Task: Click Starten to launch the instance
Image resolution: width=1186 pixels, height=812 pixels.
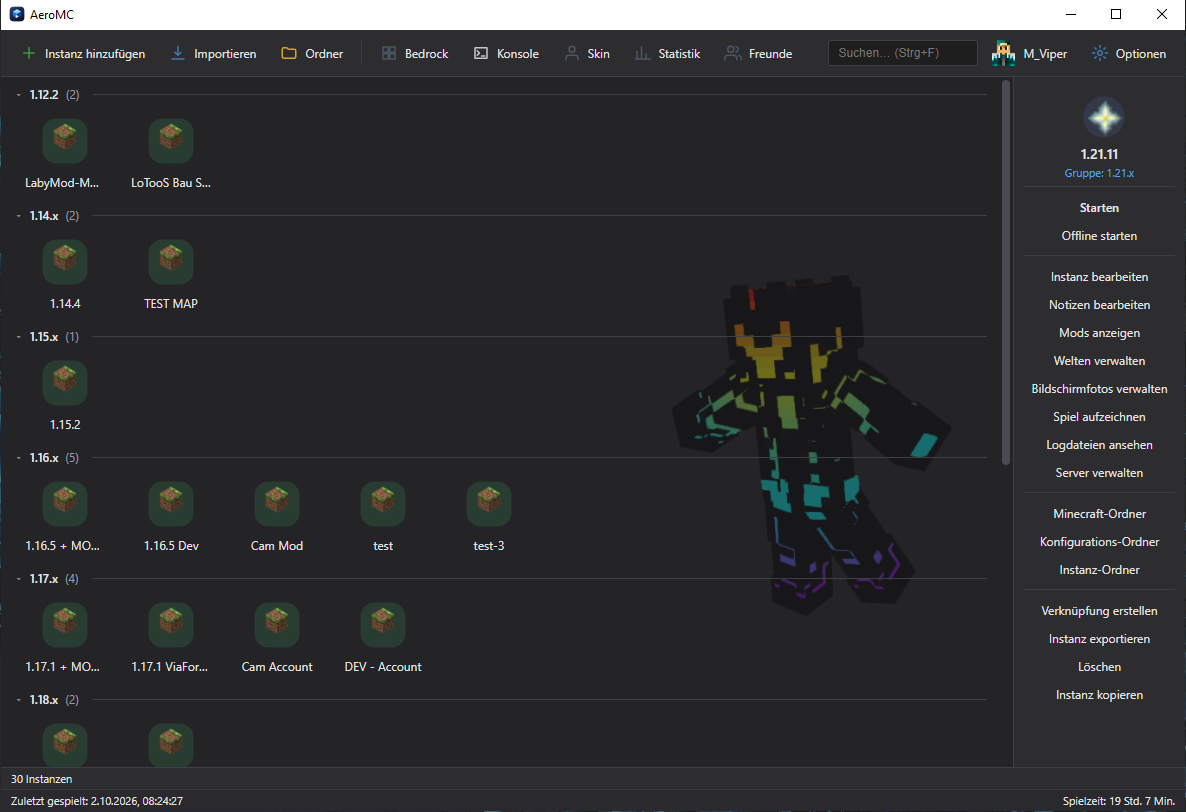Action: tap(1099, 208)
